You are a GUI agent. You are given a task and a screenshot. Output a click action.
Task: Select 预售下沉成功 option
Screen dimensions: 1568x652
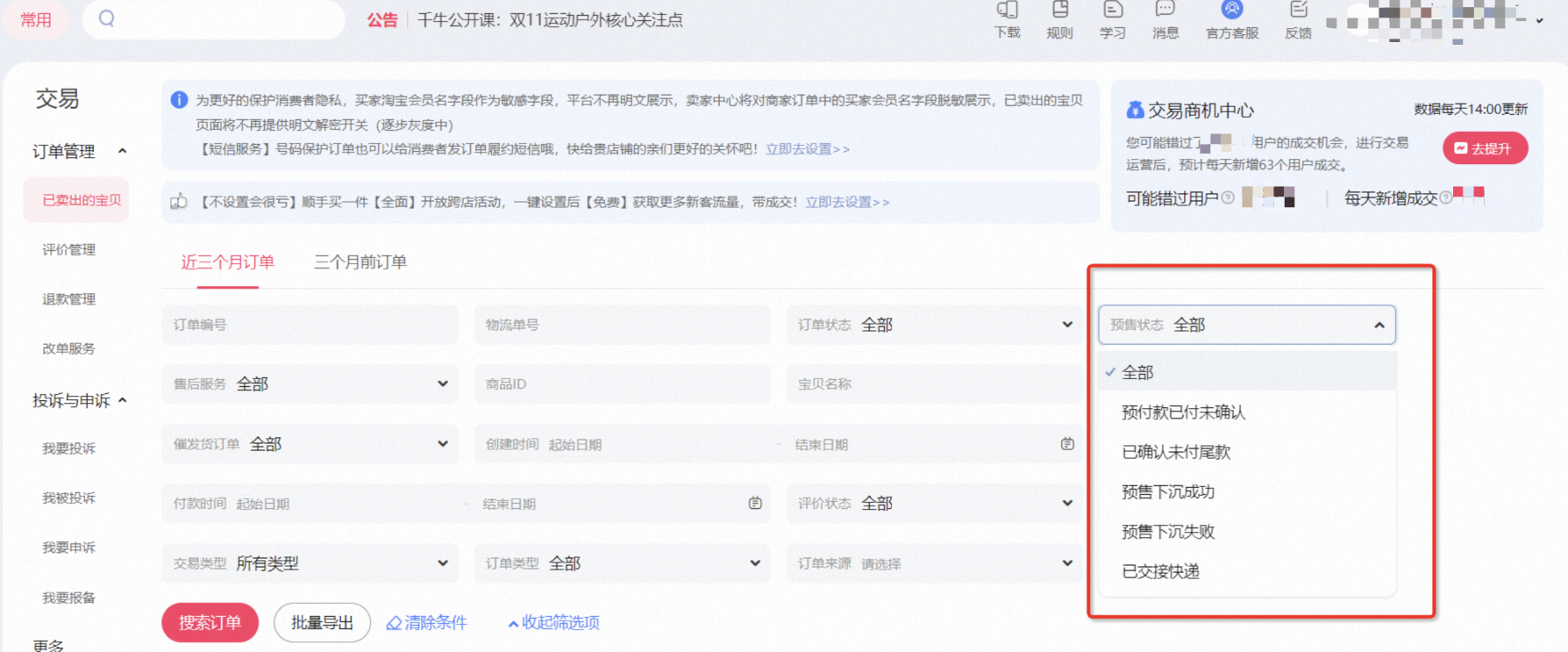point(1246,491)
